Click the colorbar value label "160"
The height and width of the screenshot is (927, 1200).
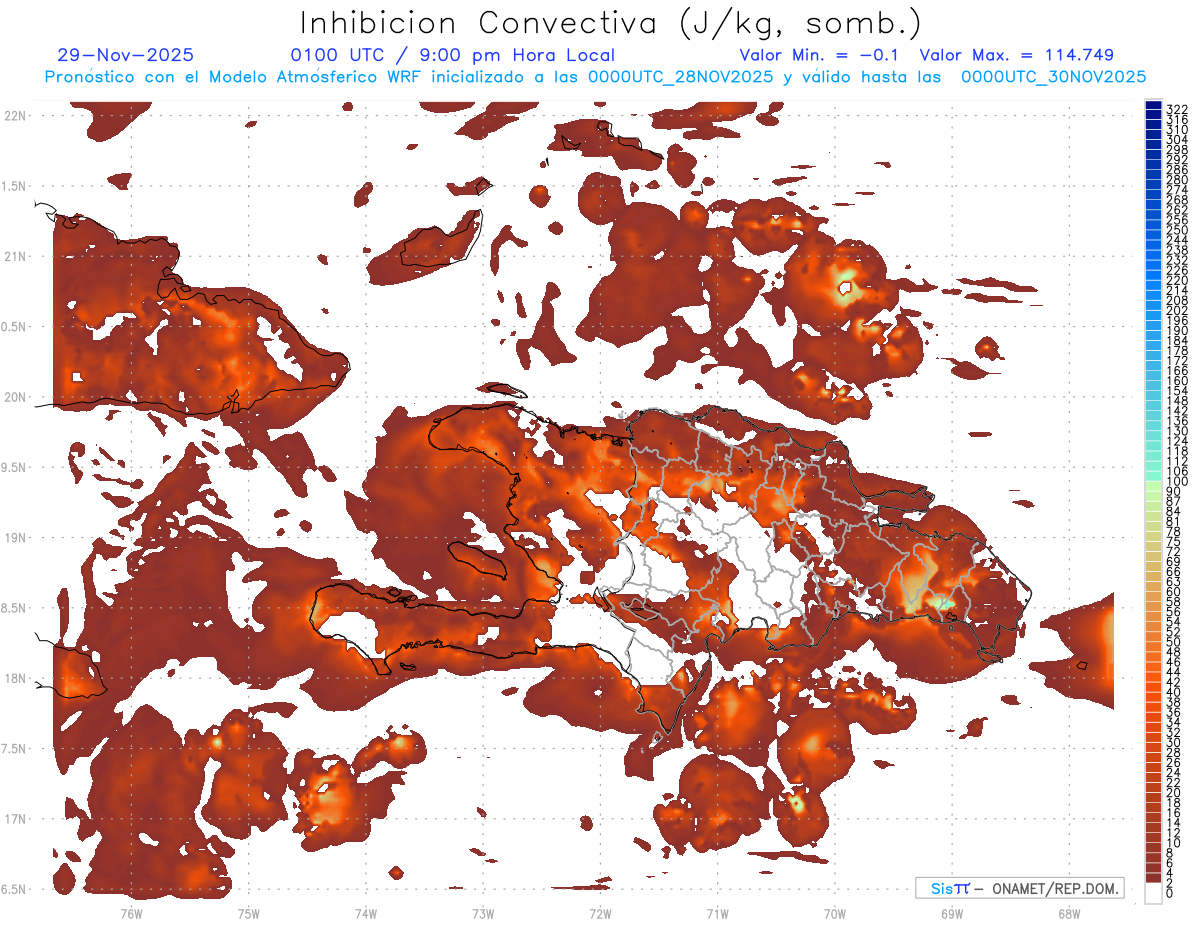1176,381
